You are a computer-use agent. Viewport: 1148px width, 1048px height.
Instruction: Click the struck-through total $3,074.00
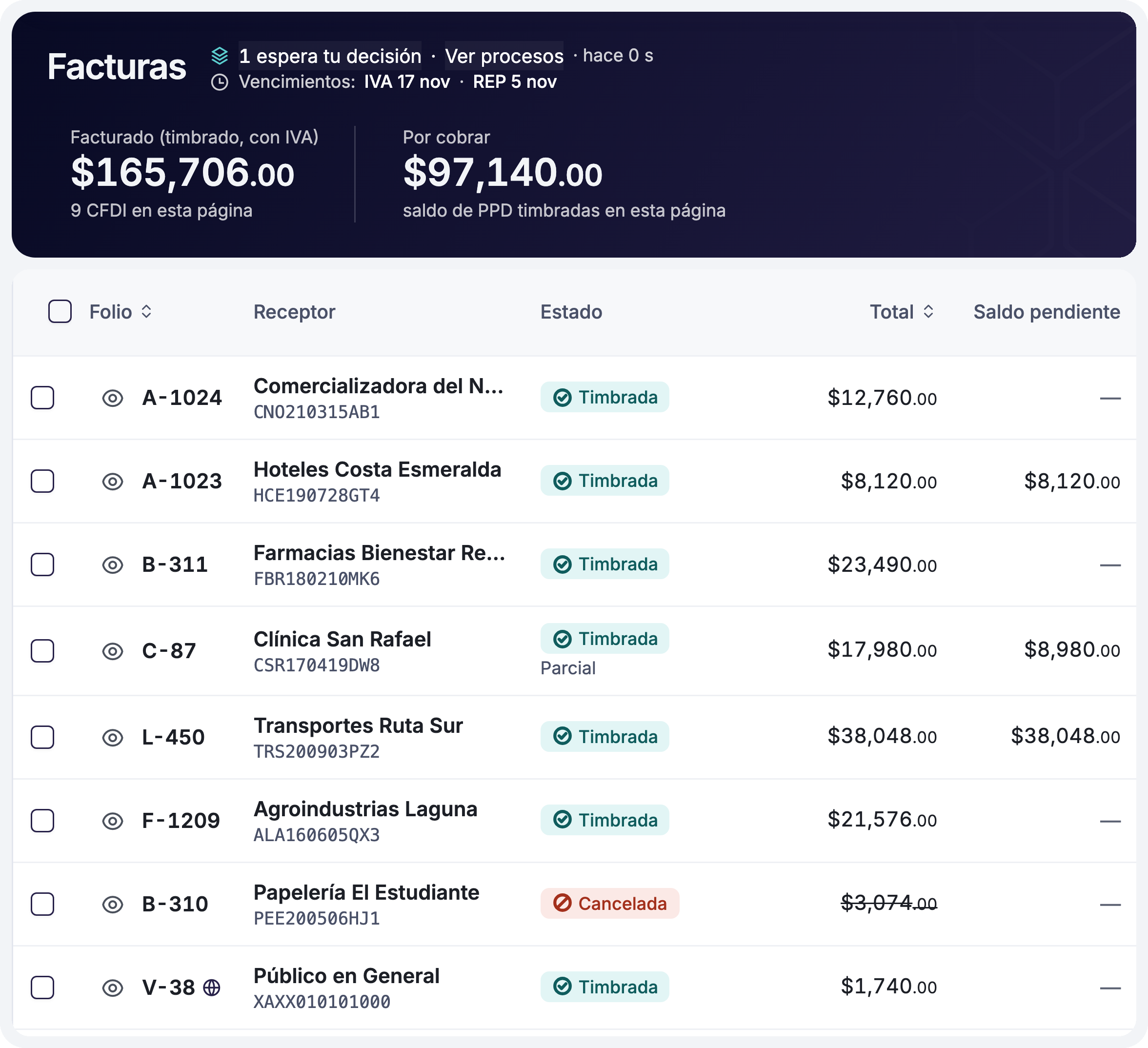tap(889, 903)
